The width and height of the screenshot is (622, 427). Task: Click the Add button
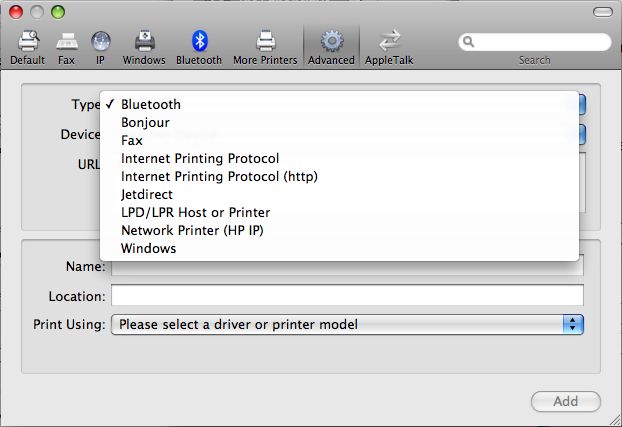(x=566, y=401)
